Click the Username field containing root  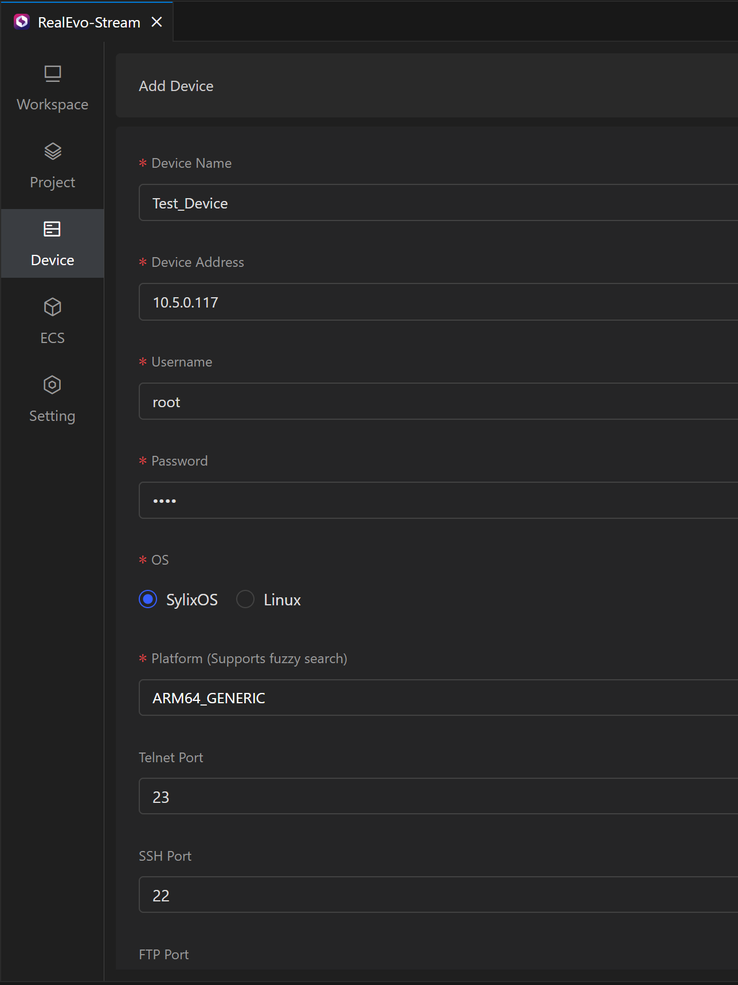click(x=438, y=401)
